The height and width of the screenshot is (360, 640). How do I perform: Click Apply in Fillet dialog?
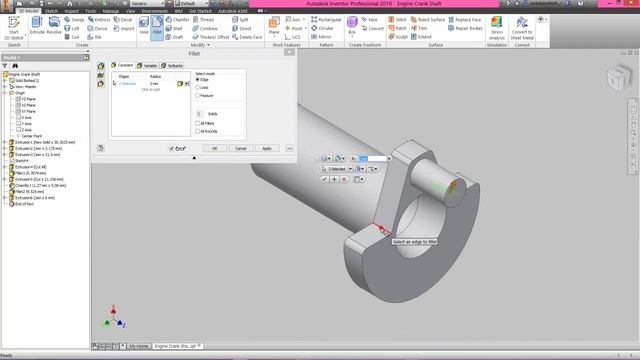tap(267, 148)
